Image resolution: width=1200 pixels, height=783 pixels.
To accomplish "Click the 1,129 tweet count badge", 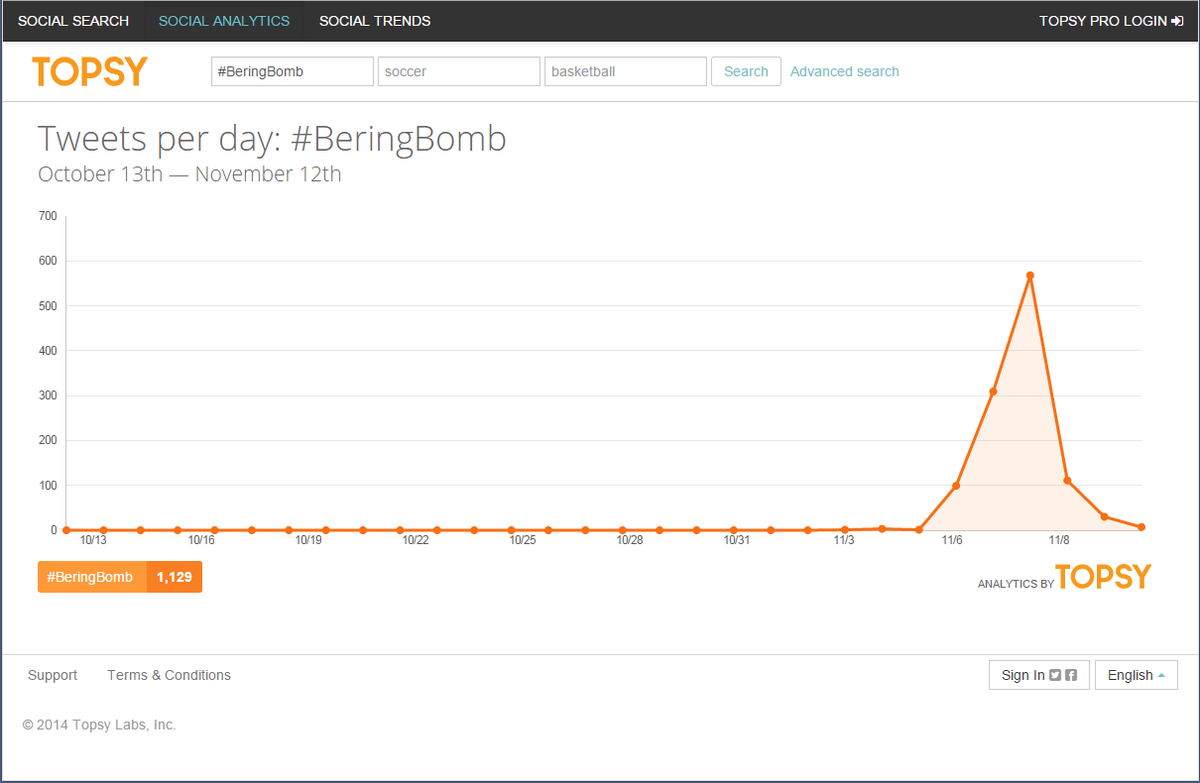I will click(174, 577).
